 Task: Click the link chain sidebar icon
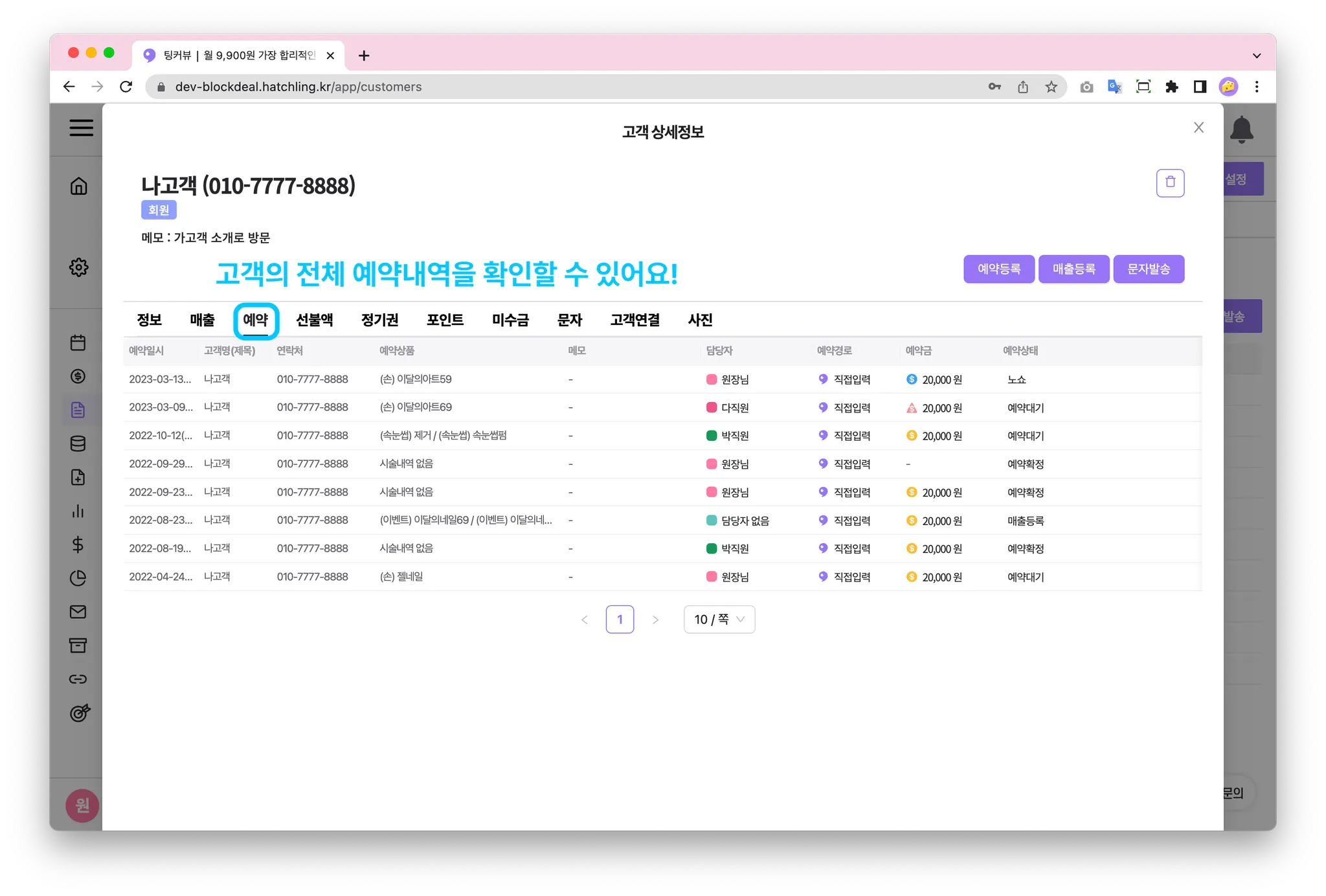[78, 679]
